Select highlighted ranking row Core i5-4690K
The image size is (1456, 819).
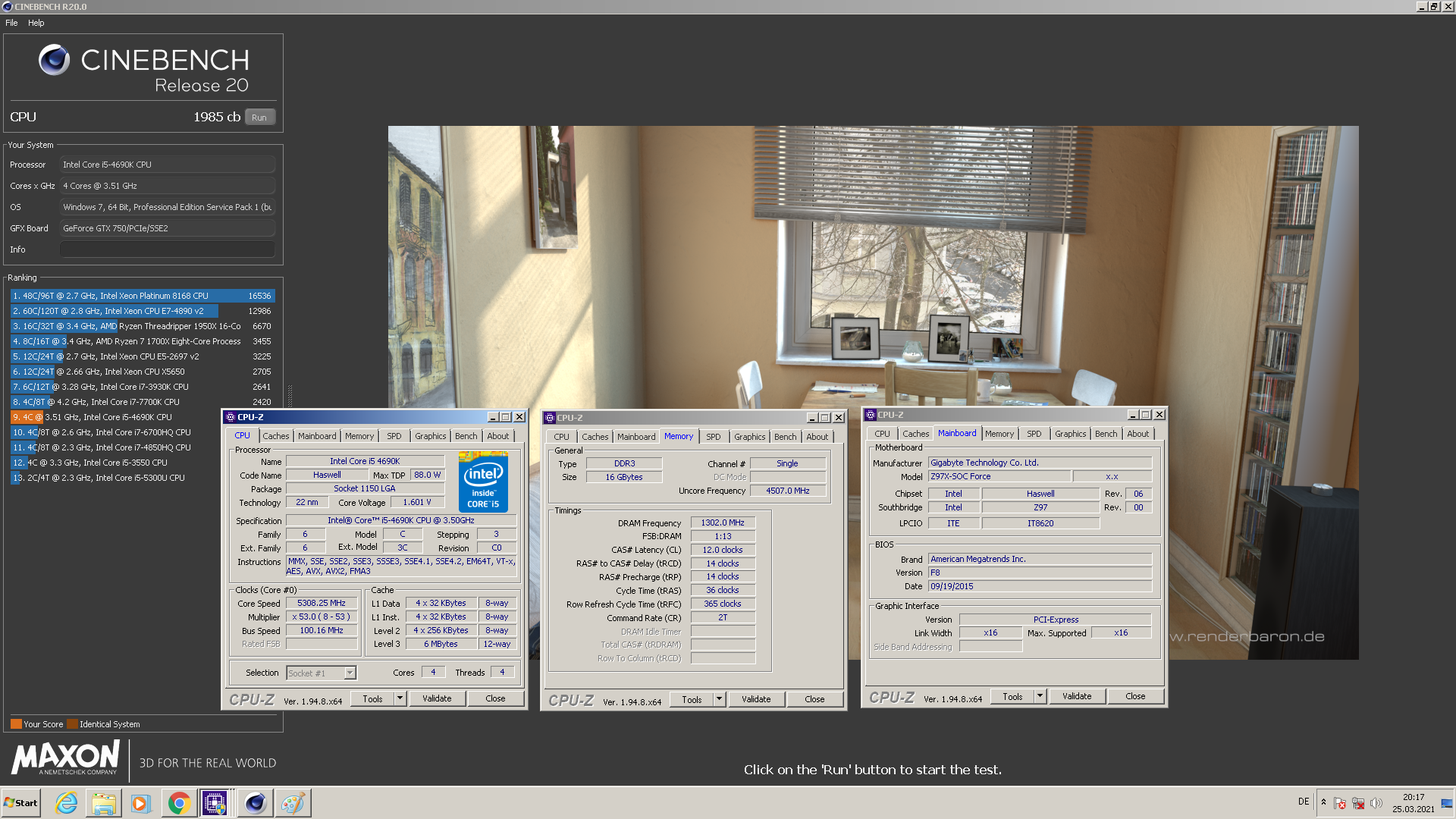142,417
